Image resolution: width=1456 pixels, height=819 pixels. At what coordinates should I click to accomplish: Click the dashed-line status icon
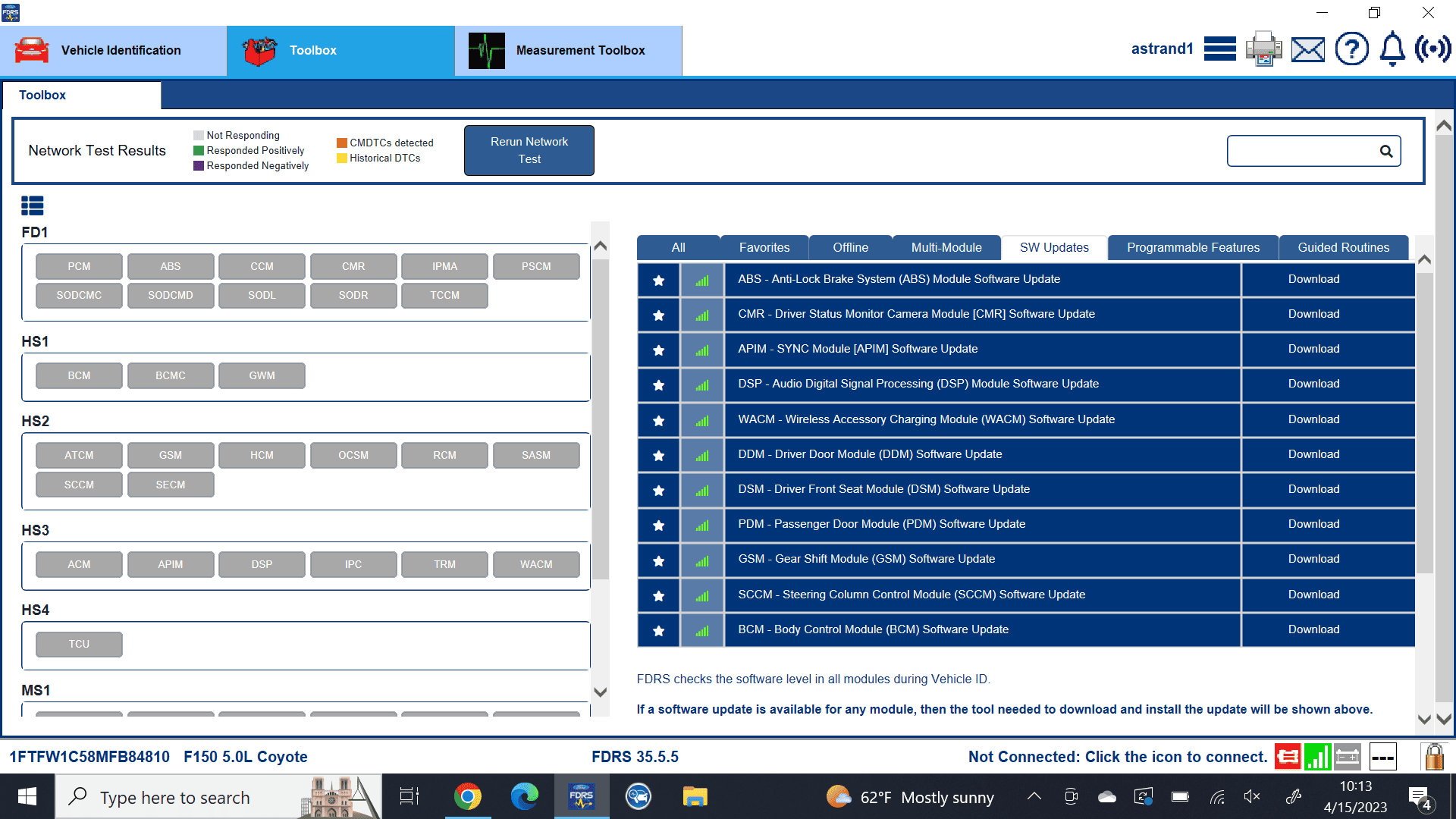tap(1382, 756)
